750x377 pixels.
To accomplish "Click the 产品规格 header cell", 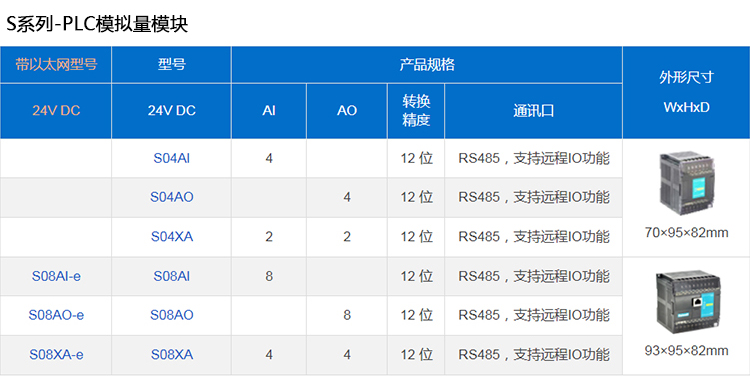I will (427, 64).
